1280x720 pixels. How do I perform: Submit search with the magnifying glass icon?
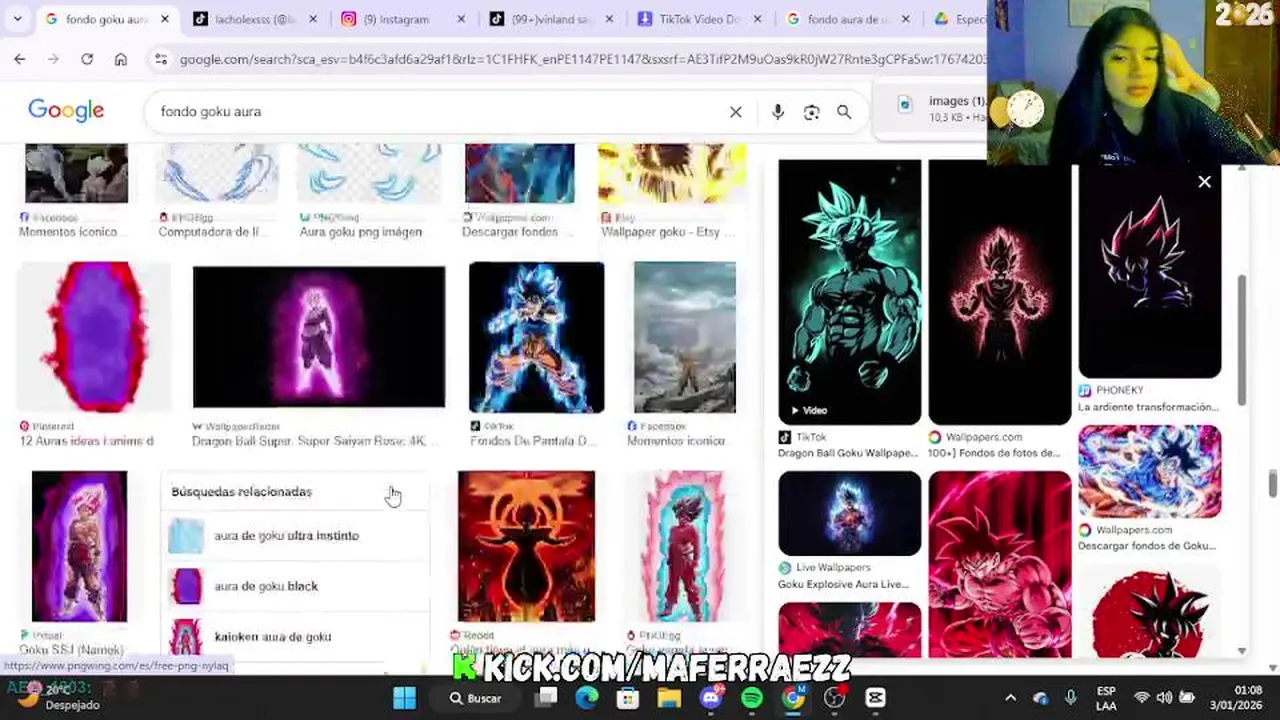click(844, 112)
